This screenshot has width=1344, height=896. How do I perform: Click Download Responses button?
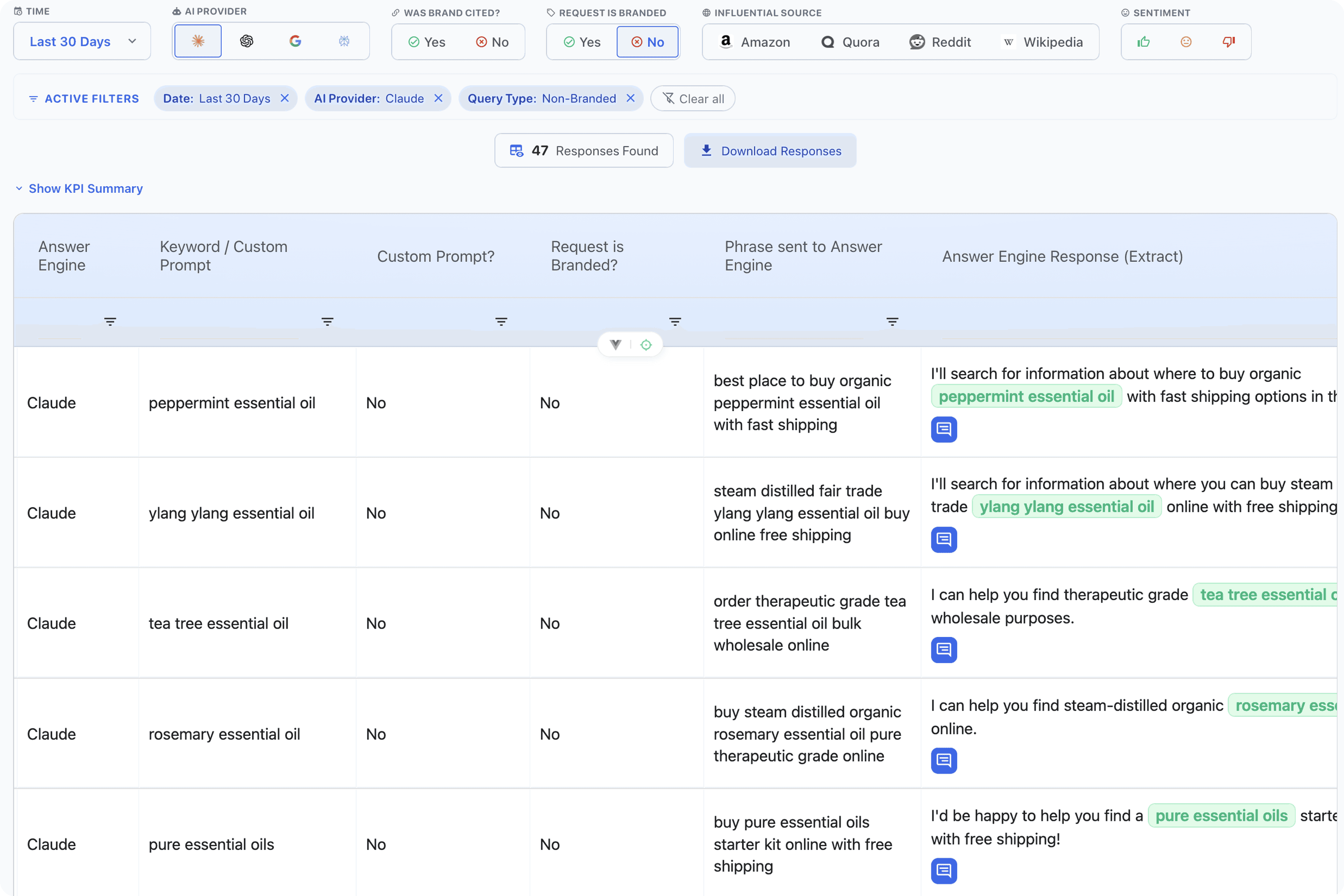770,150
